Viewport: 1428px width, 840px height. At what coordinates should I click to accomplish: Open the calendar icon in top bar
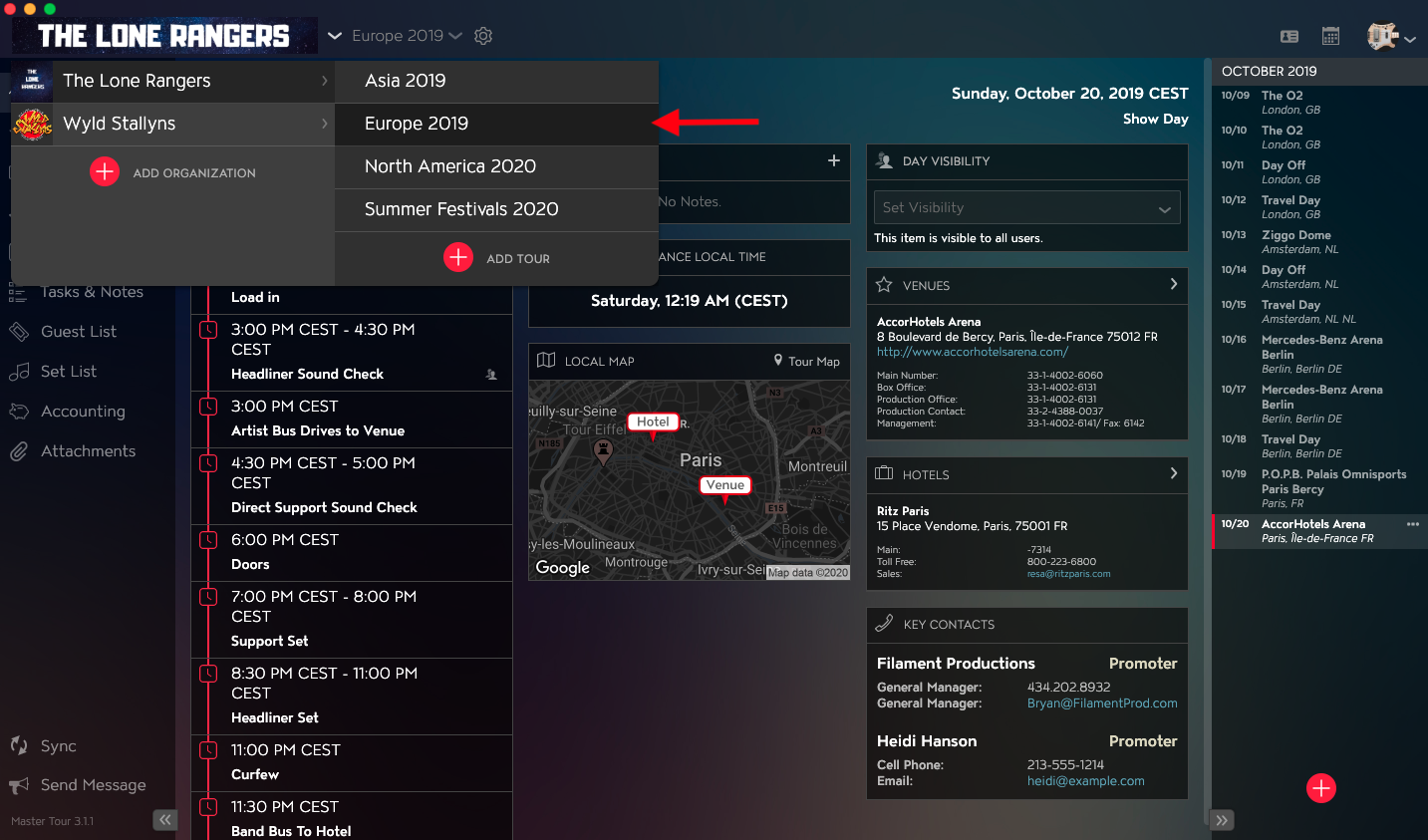(1330, 37)
